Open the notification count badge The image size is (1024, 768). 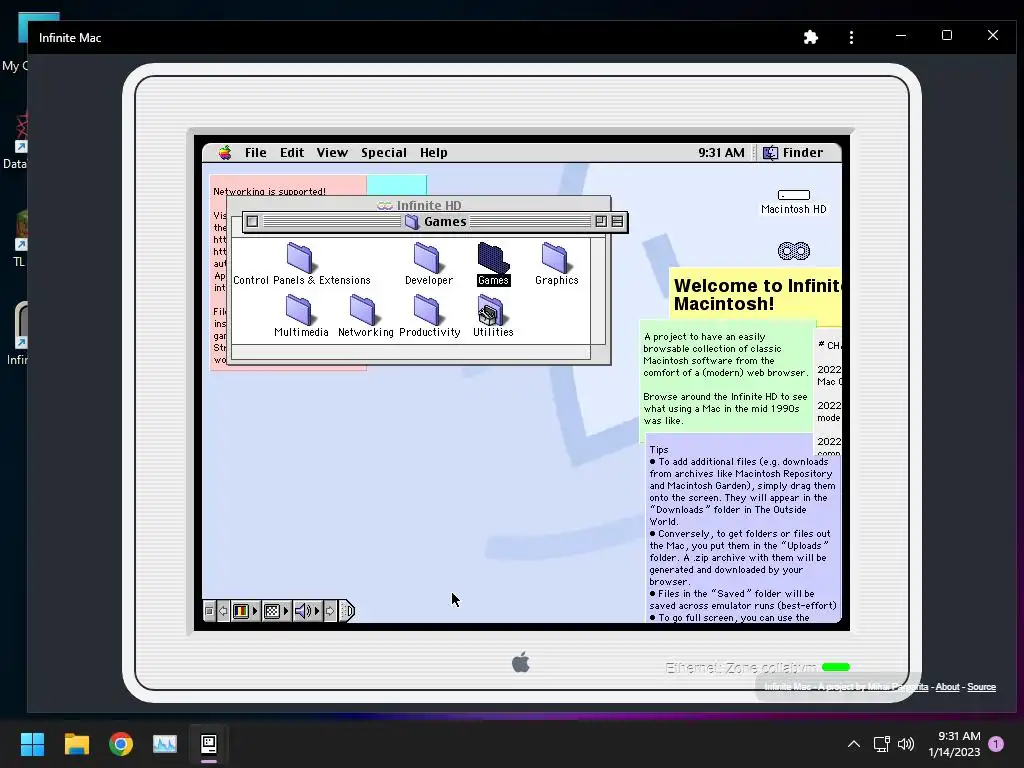pyautogui.click(x=996, y=744)
